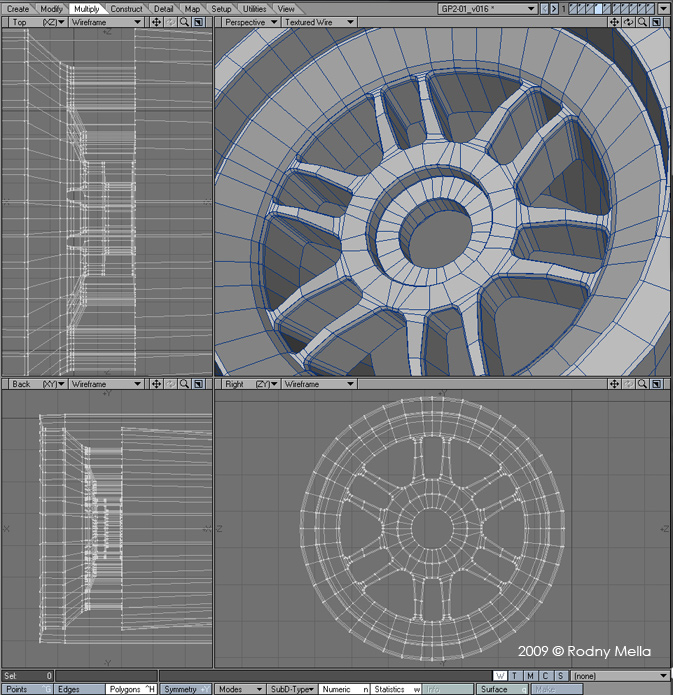Image resolution: width=673 pixels, height=695 pixels.
Task: Open the Numeric panel
Action: tap(344, 689)
